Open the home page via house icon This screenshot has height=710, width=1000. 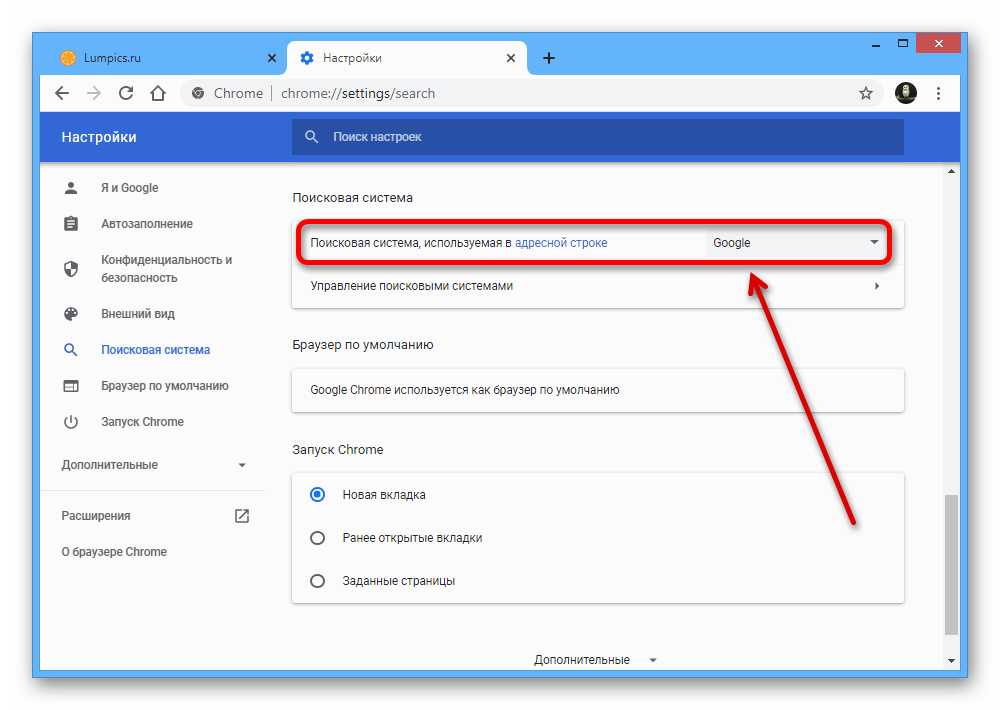(x=158, y=93)
